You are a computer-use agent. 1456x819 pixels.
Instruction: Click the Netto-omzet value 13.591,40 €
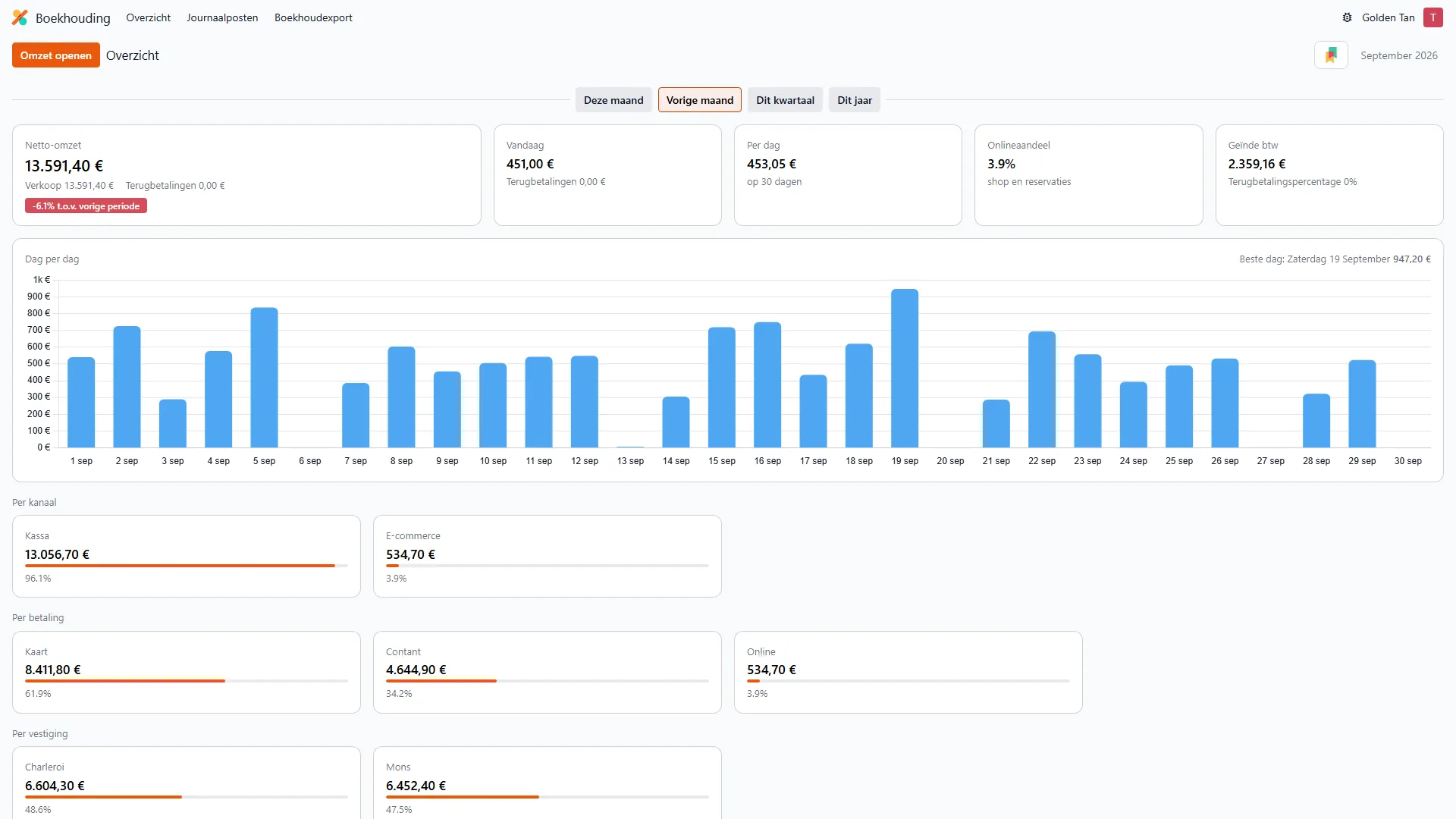point(64,166)
